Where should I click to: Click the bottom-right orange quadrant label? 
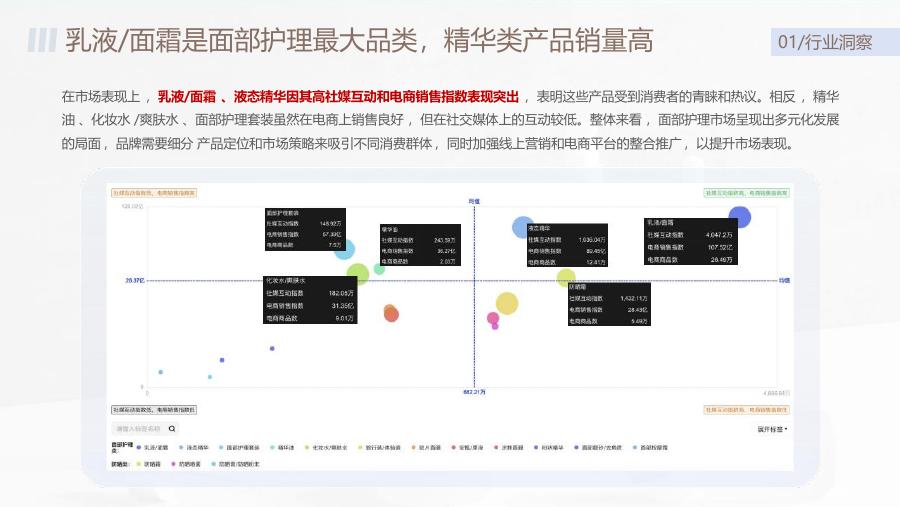point(746,410)
